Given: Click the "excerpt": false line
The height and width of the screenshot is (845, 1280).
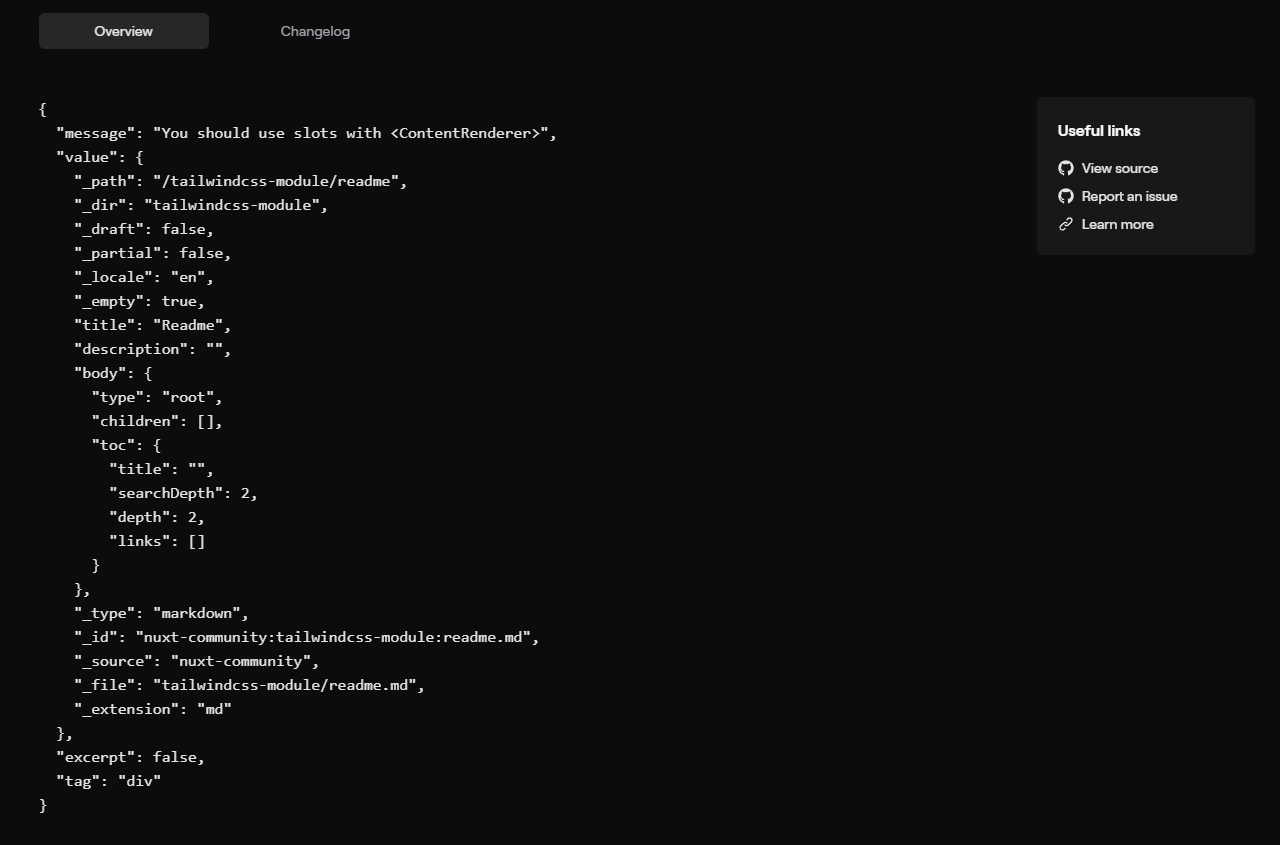Looking at the screenshot, I should 131,757.
